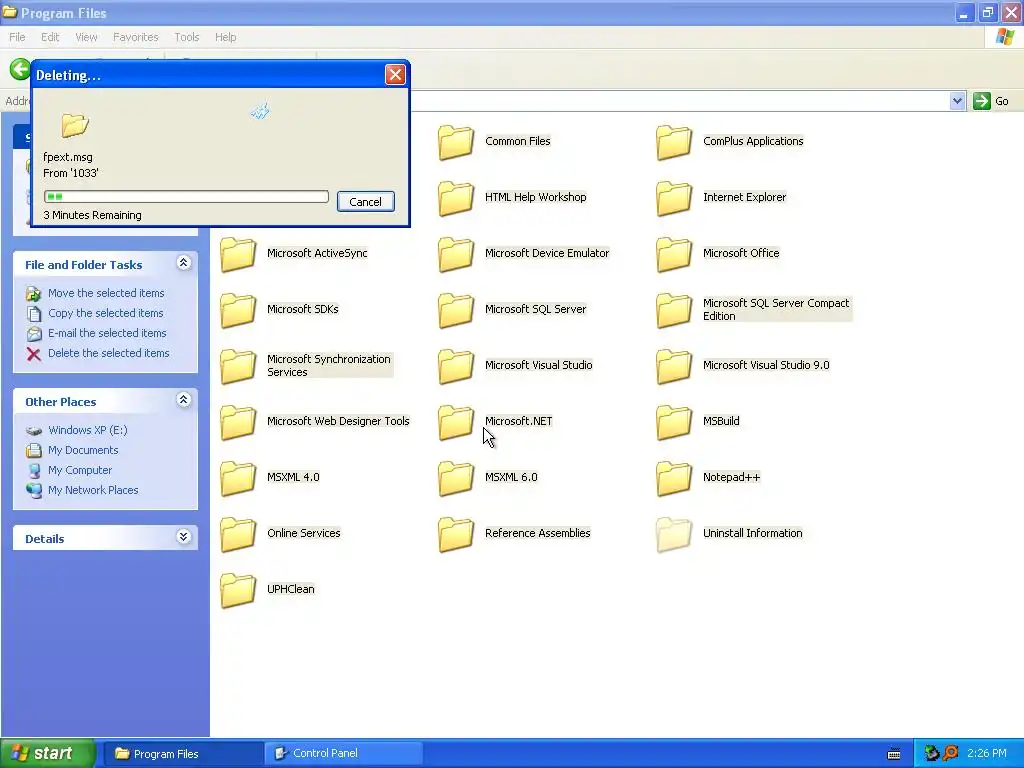Screen dimensions: 1024x768
Task: Click the 'fpext.msg' filename text
Action: click(68, 157)
